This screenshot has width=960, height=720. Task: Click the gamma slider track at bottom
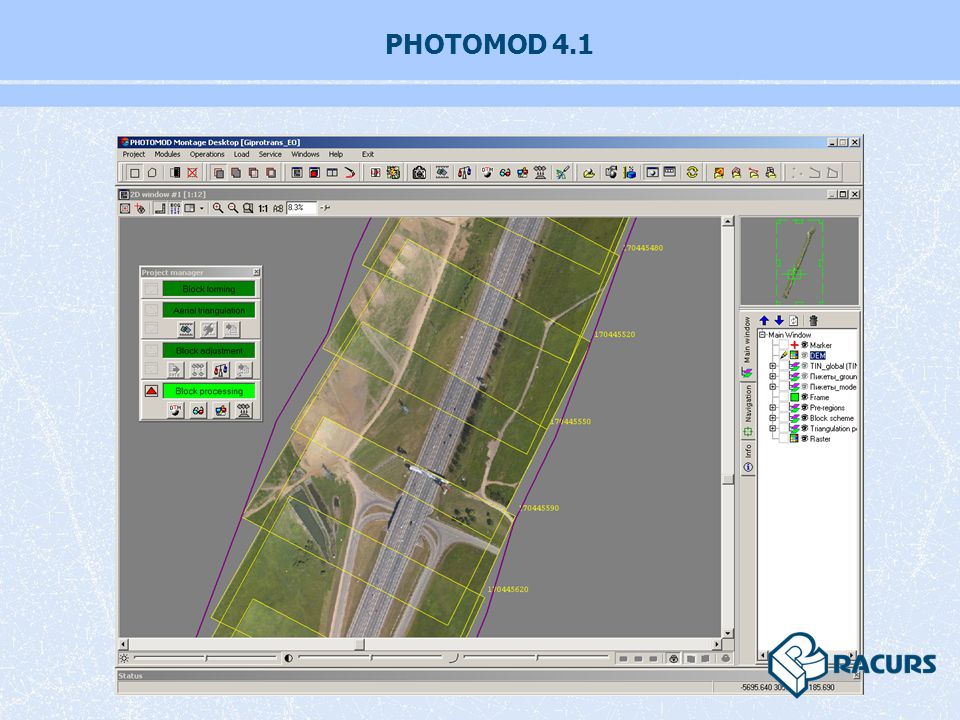[x=536, y=658]
